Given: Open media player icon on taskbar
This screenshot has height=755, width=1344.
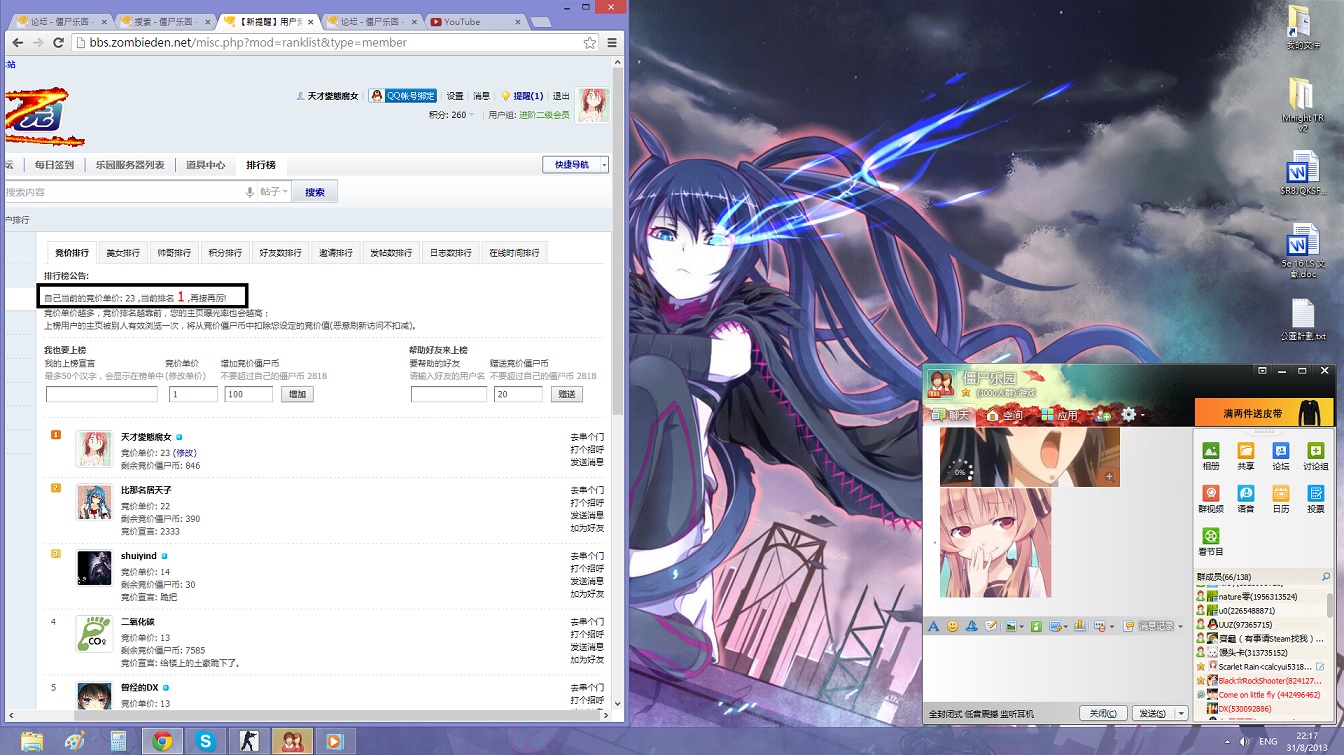Looking at the screenshot, I should 335,741.
